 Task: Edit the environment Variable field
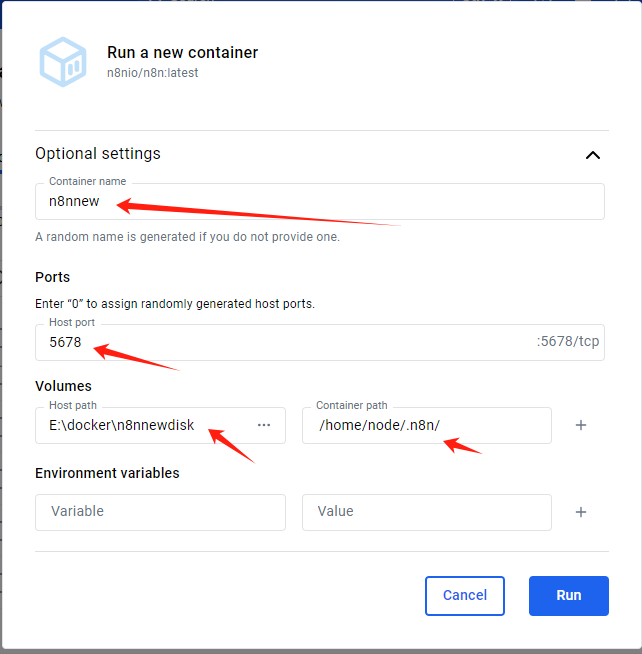click(160, 512)
